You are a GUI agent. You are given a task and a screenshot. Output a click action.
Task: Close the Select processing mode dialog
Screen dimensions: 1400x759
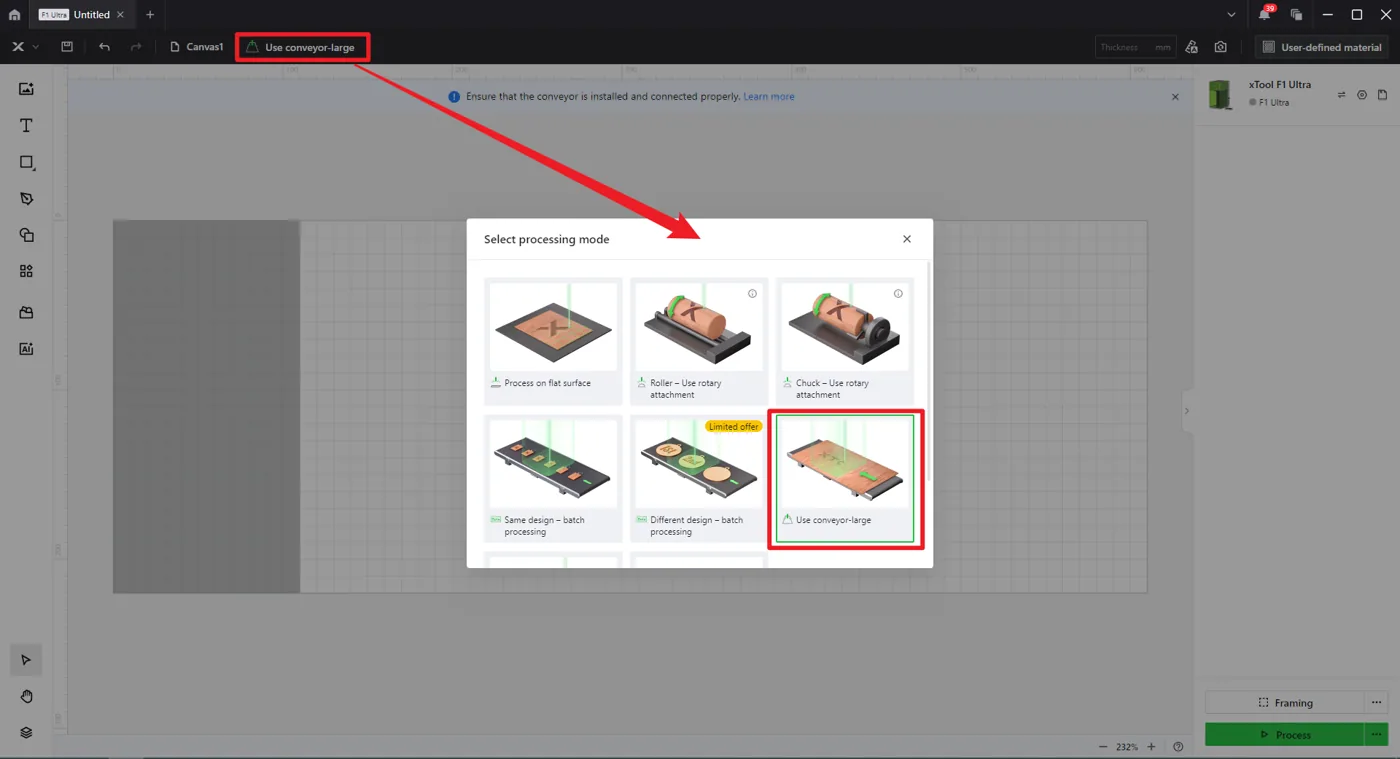(907, 239)
